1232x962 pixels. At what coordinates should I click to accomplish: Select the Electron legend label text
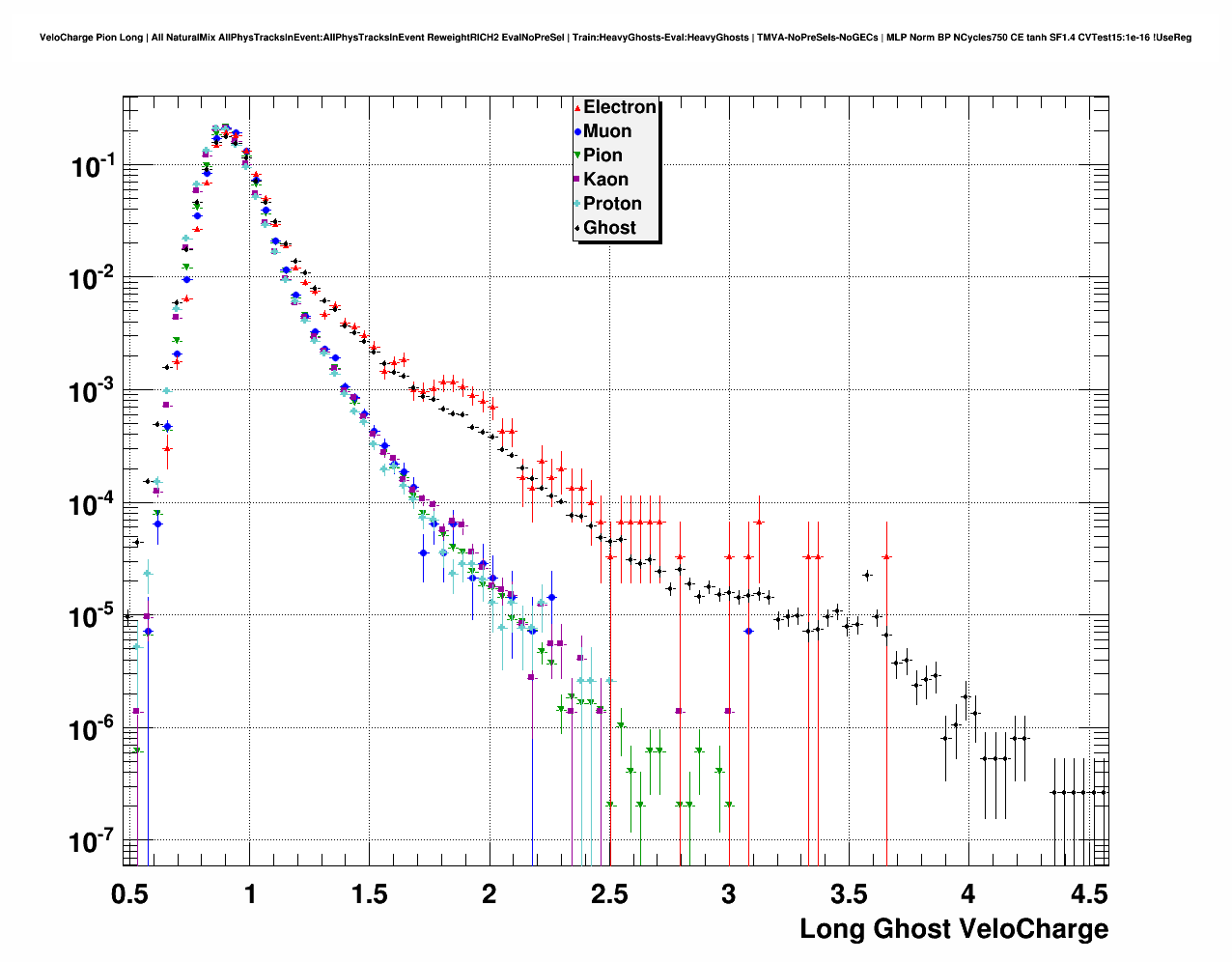(x=619, y=107)
